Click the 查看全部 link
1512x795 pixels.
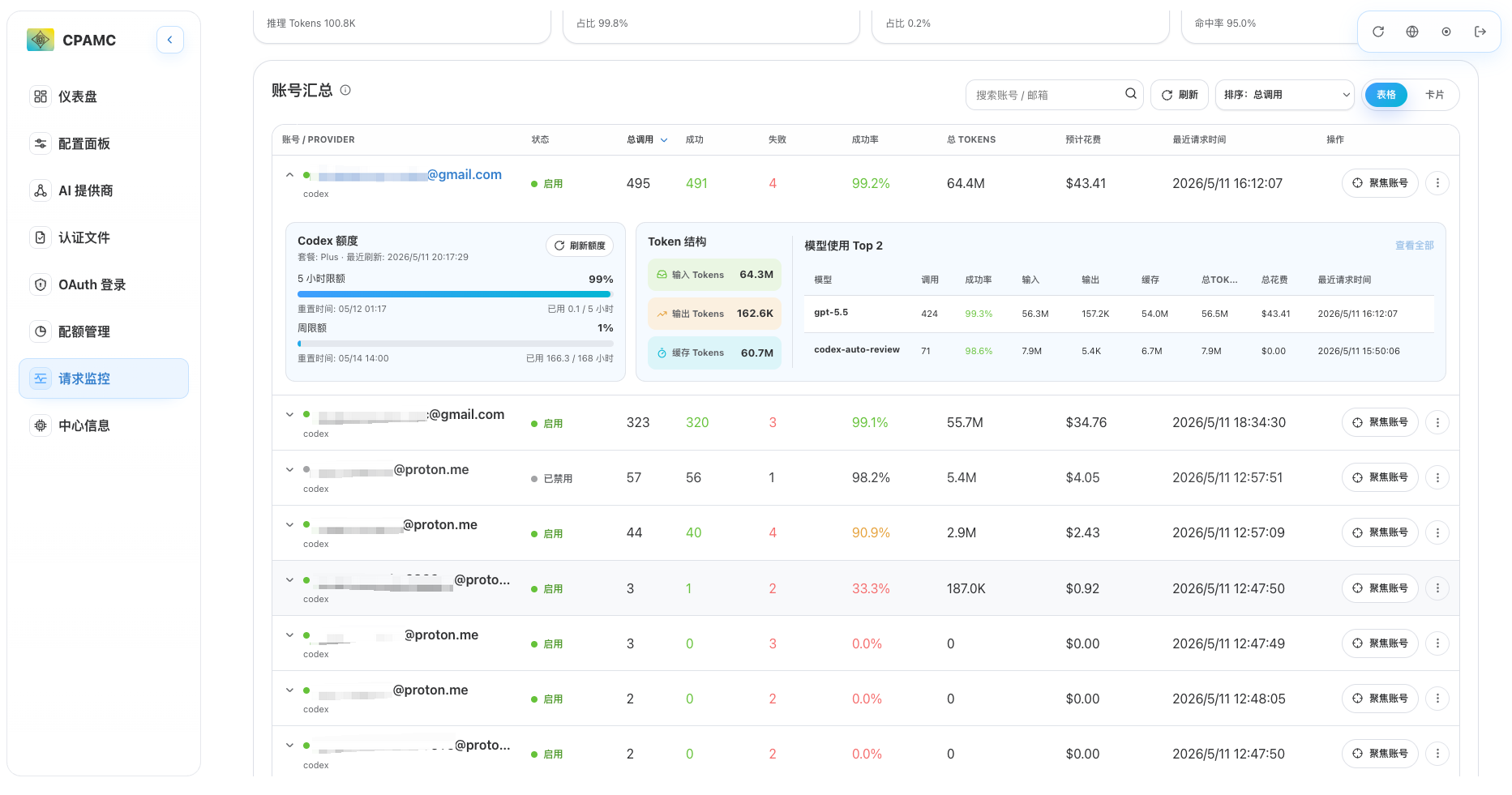point(1414,246)
